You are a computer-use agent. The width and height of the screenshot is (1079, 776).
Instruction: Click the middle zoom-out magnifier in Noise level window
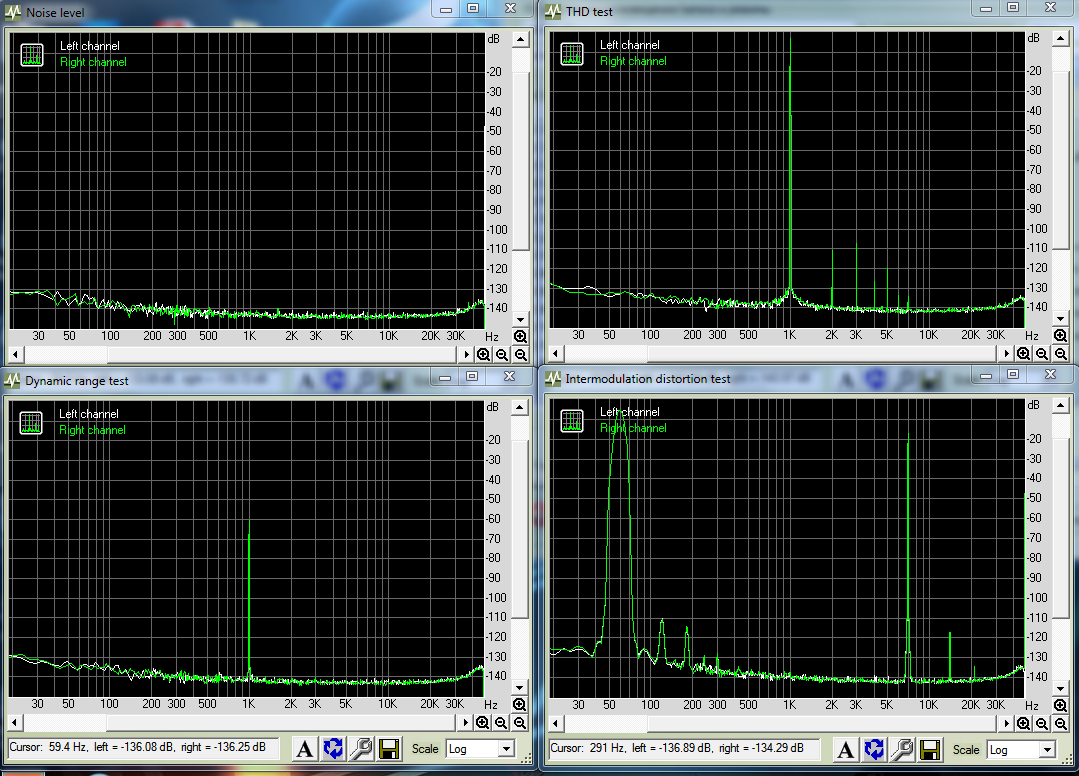pos(502,354)
